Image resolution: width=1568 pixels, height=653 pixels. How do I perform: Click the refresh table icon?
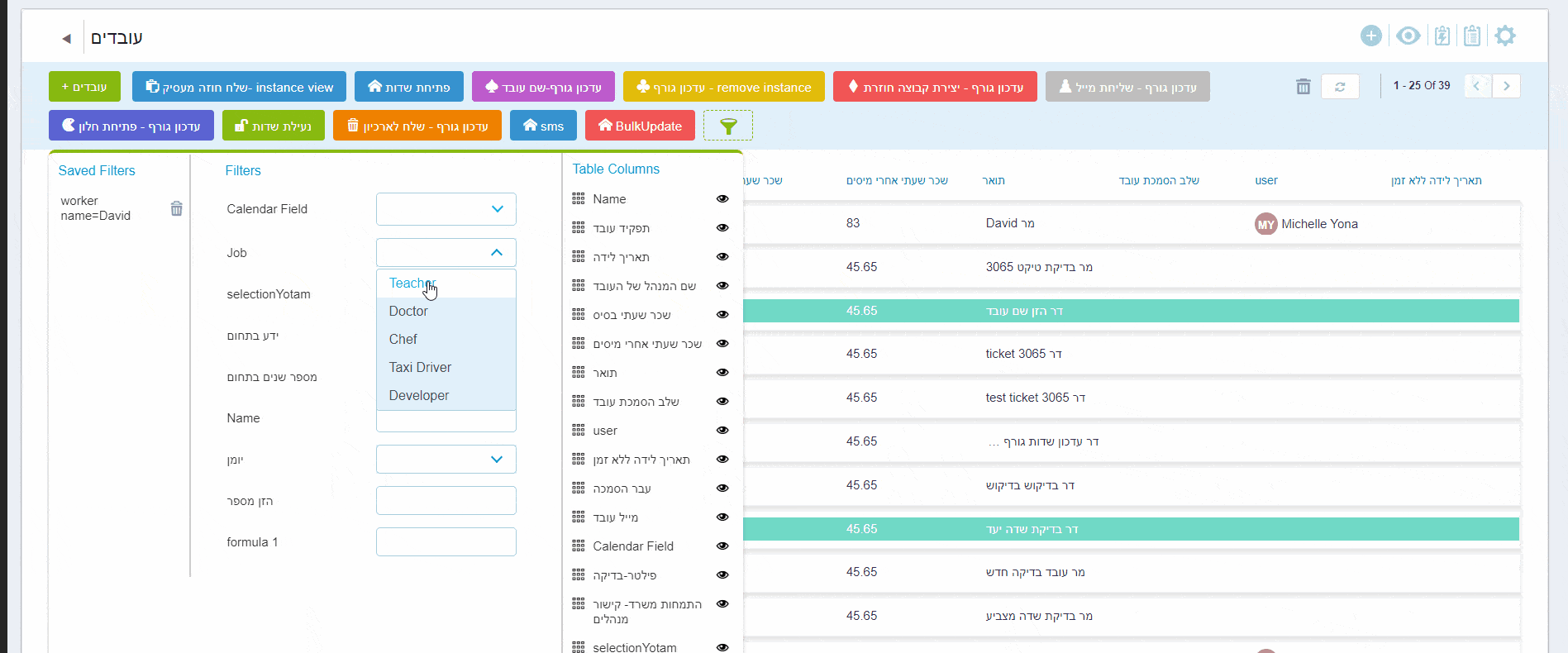pos(1340,87)
